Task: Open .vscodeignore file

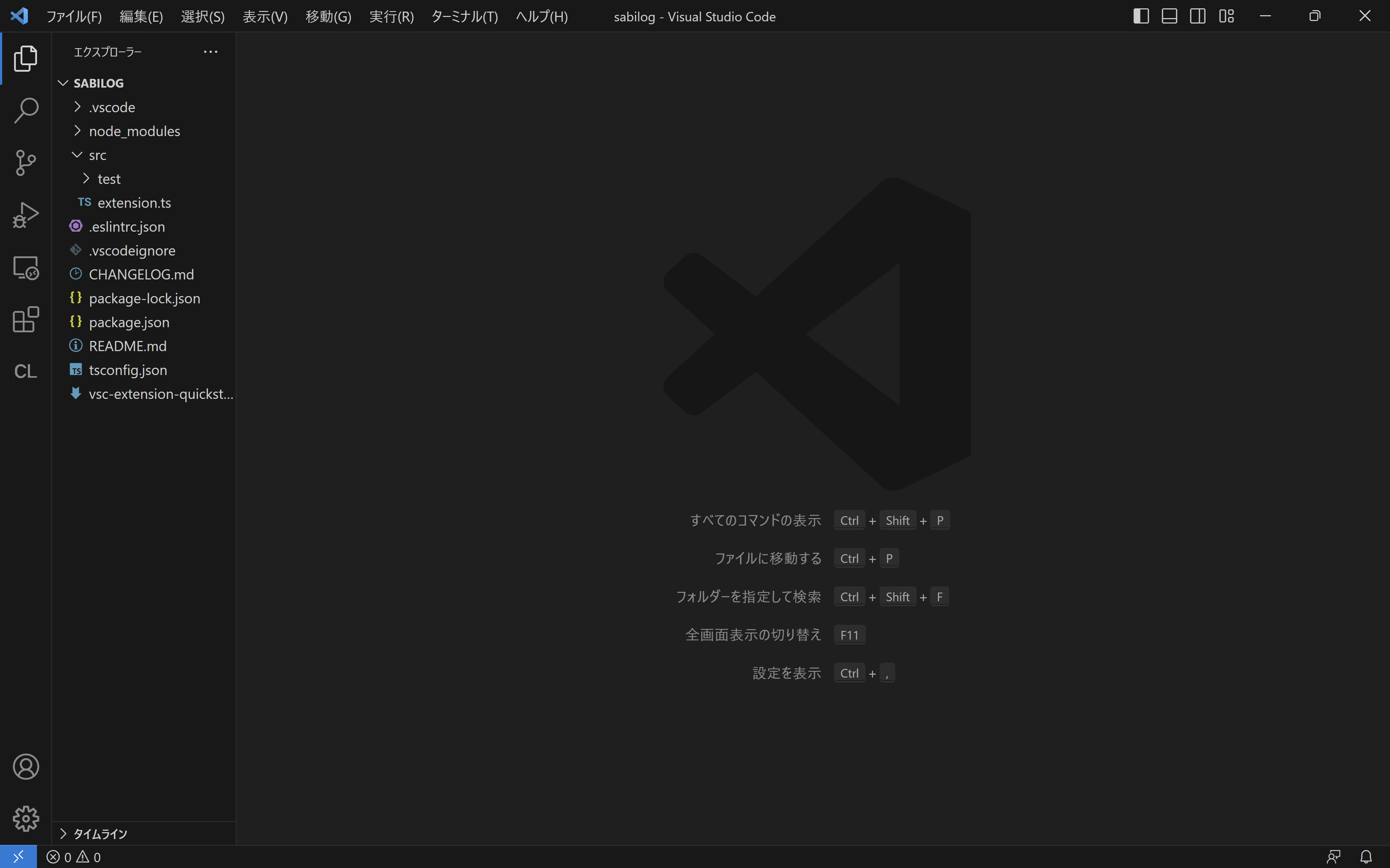Action: click(x=143, y=251)
